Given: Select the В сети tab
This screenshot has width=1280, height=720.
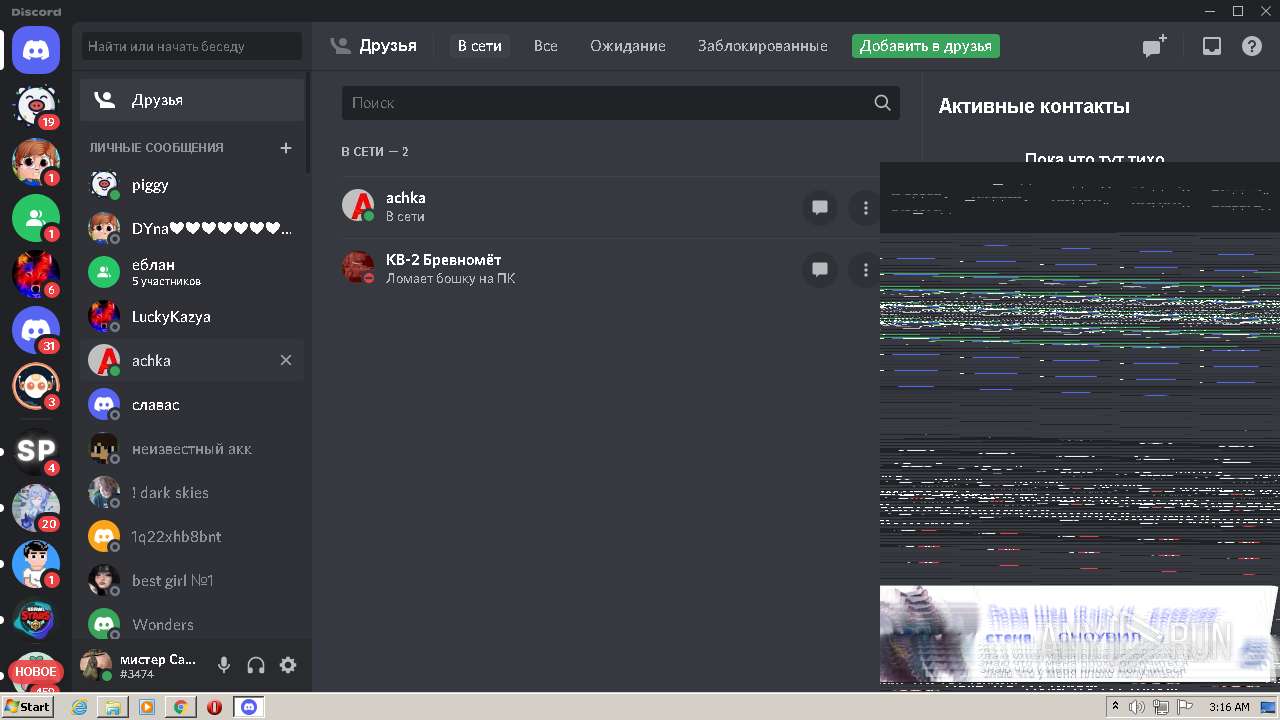Looking at the screenshot, I should coord(480,46).
